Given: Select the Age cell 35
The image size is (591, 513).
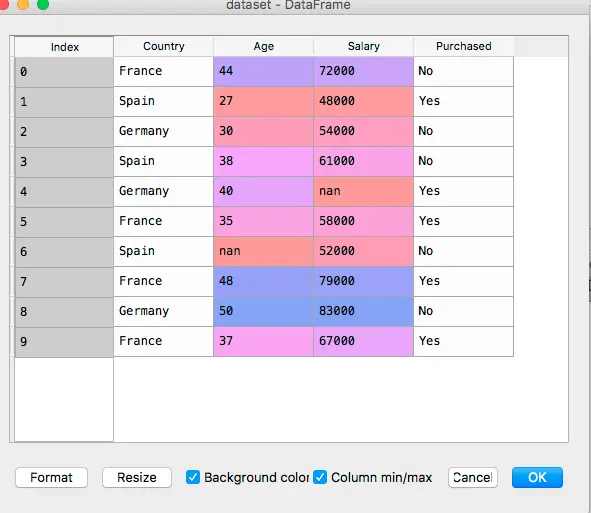Looking at the screenshot, I should click(x=263, y=221).
